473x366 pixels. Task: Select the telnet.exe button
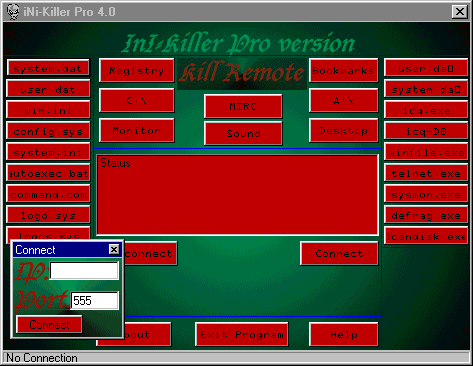point(426,173)
